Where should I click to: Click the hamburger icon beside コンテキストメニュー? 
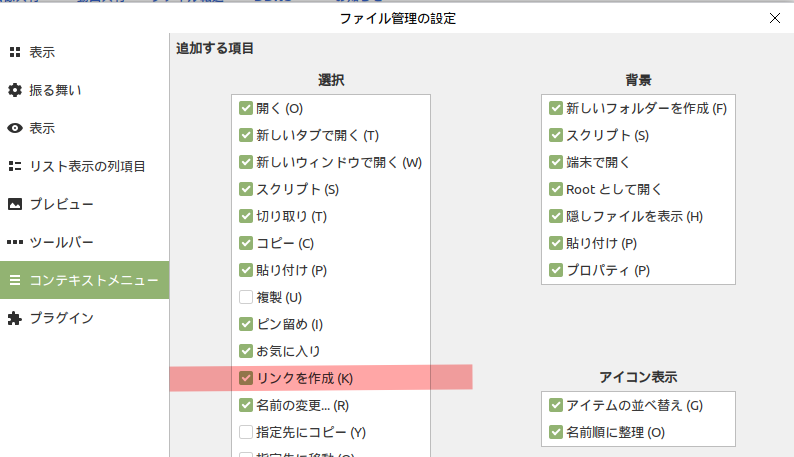pyautogui.click(x=15, y=280)
